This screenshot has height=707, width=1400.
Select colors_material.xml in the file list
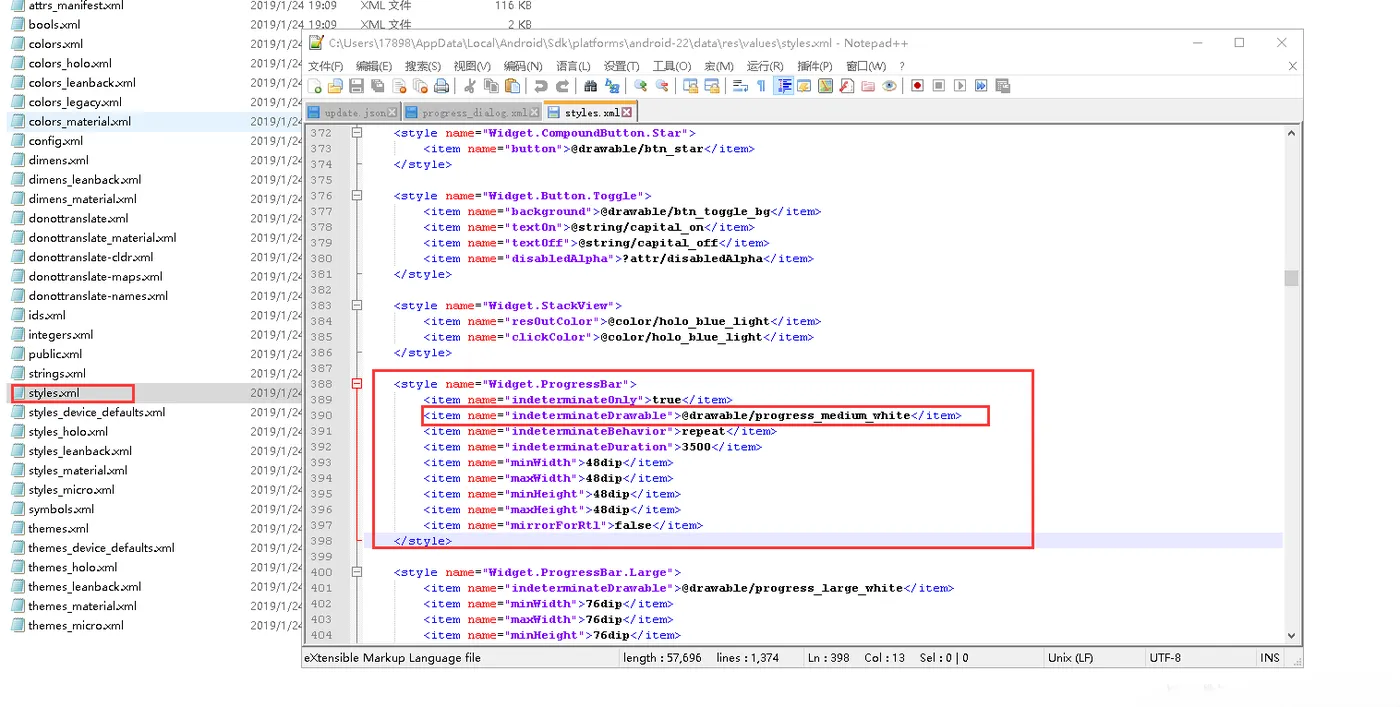click(79, 122)
